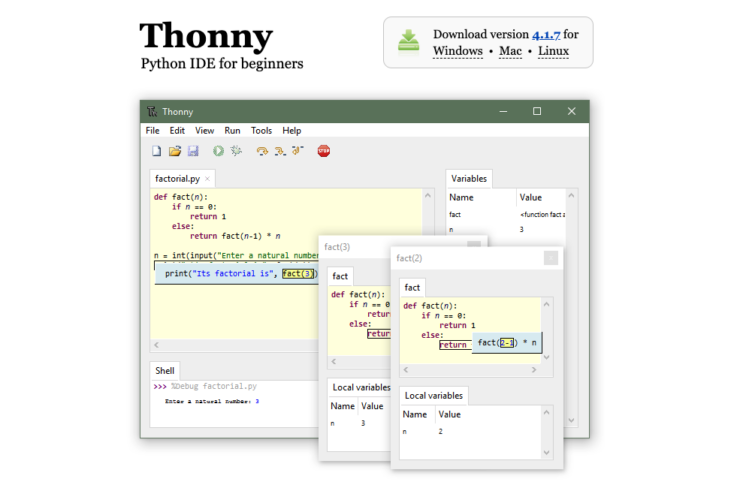Start debugging with the bug icon

pos(236,151)
